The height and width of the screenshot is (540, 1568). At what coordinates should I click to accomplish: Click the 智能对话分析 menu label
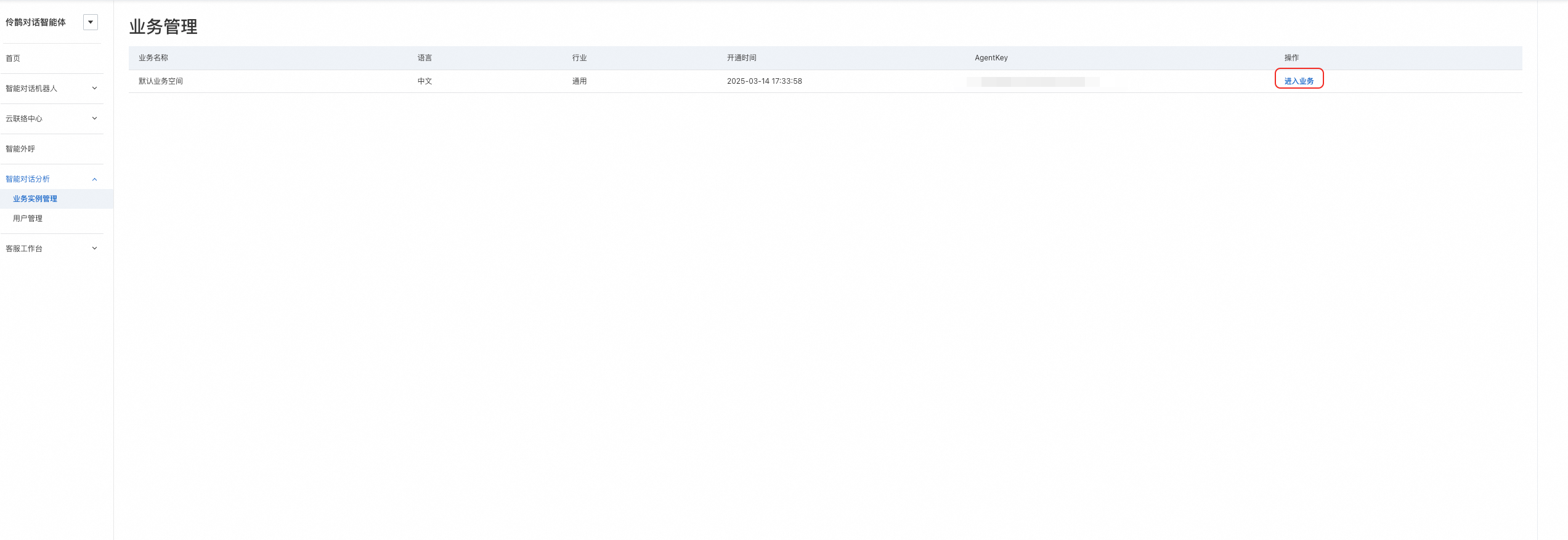coord(28,179)
